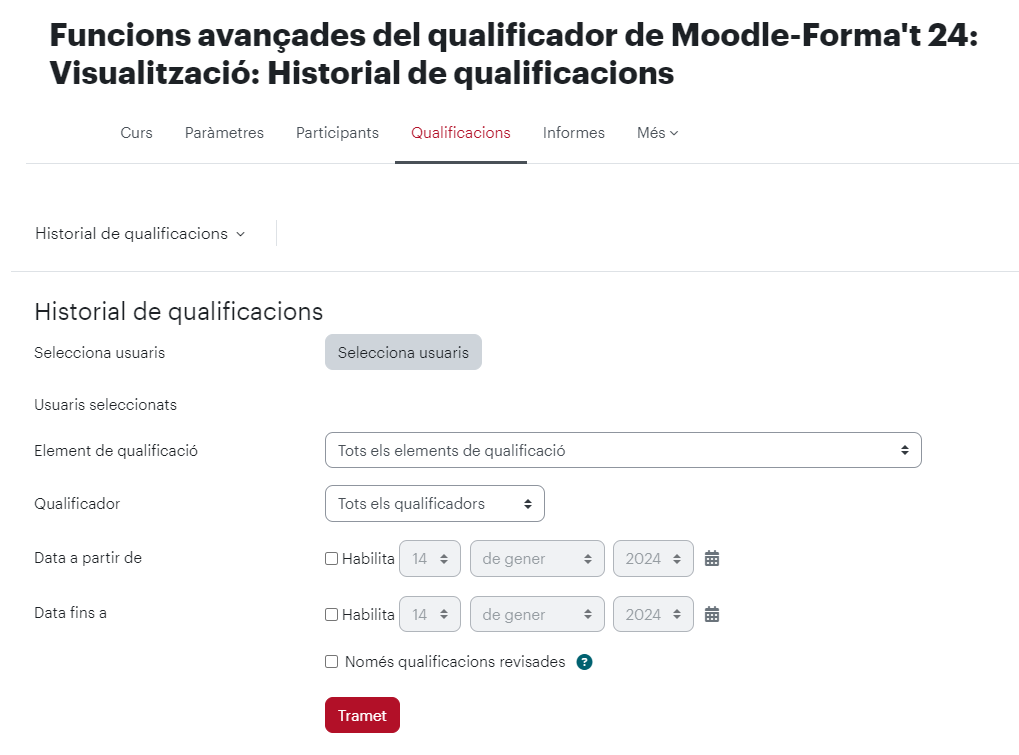
Task: Switch to the Participants tab
Action: [337, 133]
